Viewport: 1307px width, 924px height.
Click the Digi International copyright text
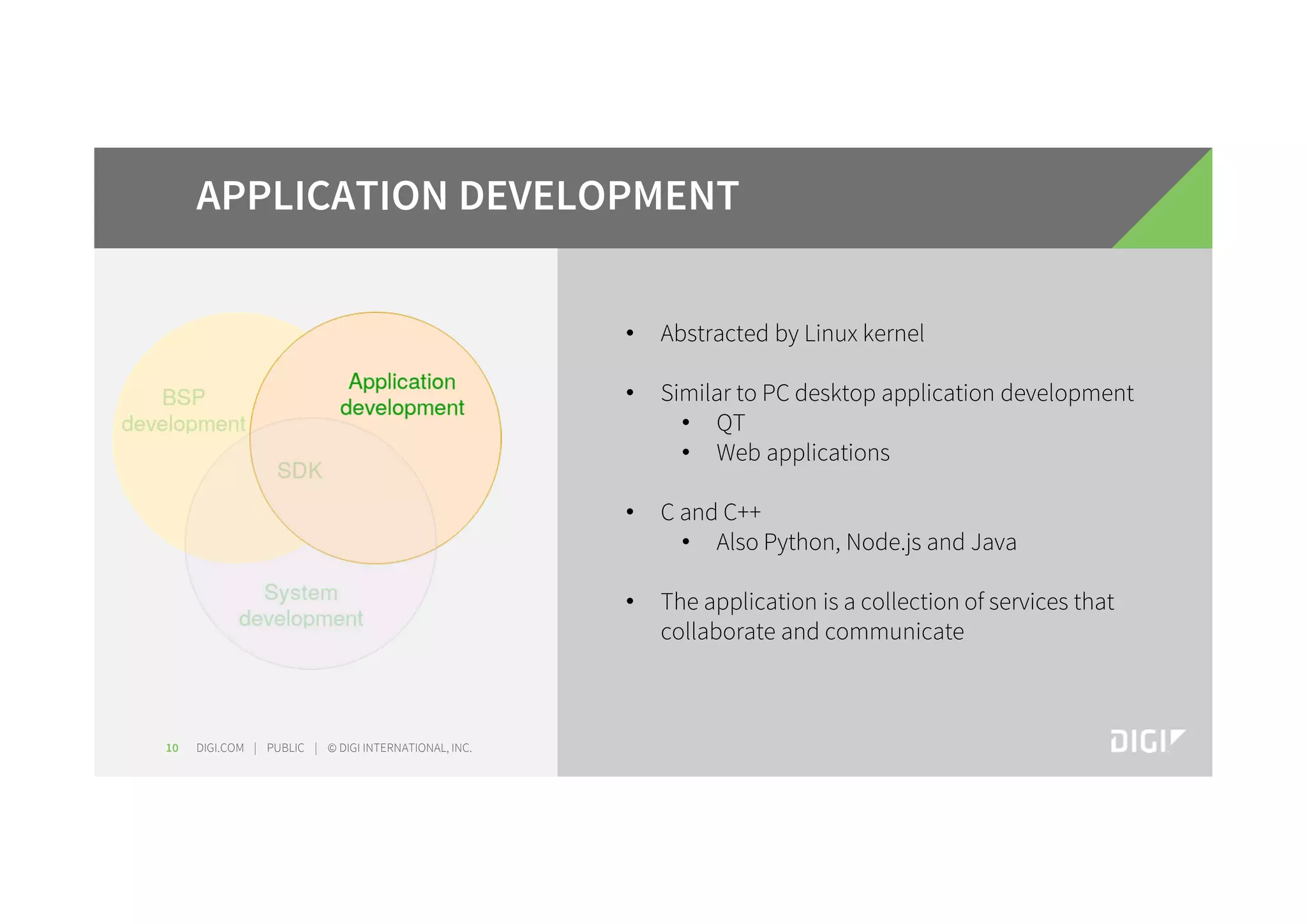click(400, 748)
